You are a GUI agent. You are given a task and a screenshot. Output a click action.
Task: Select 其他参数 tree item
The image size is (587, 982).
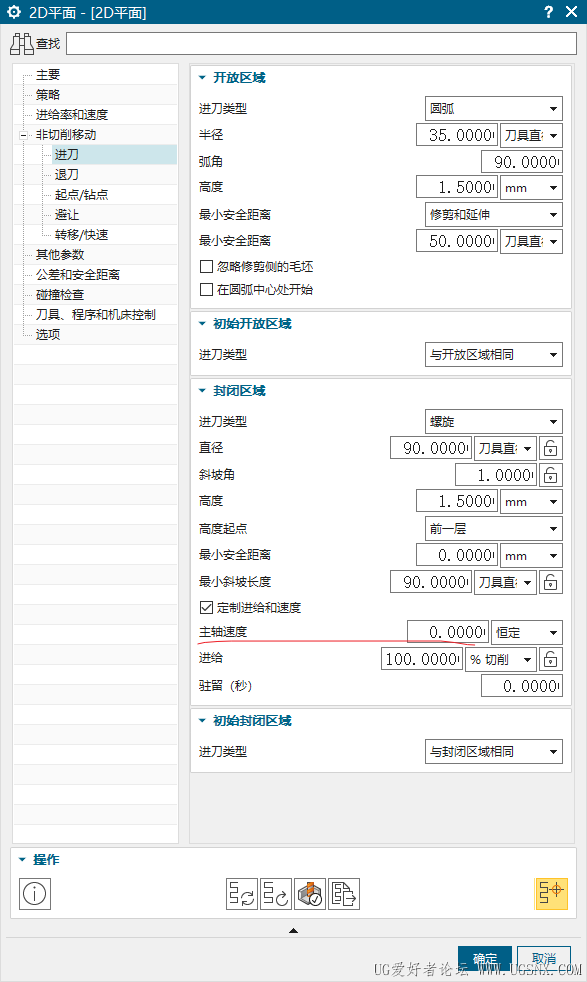tap(60, 255)
